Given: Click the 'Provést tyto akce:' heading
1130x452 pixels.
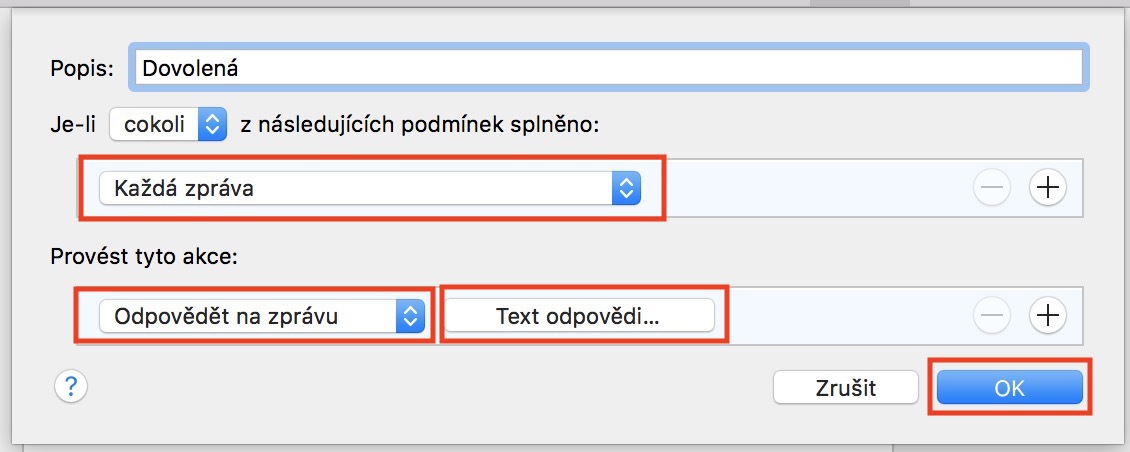Looking at the screenshot, I should click(x=143, y=255).
